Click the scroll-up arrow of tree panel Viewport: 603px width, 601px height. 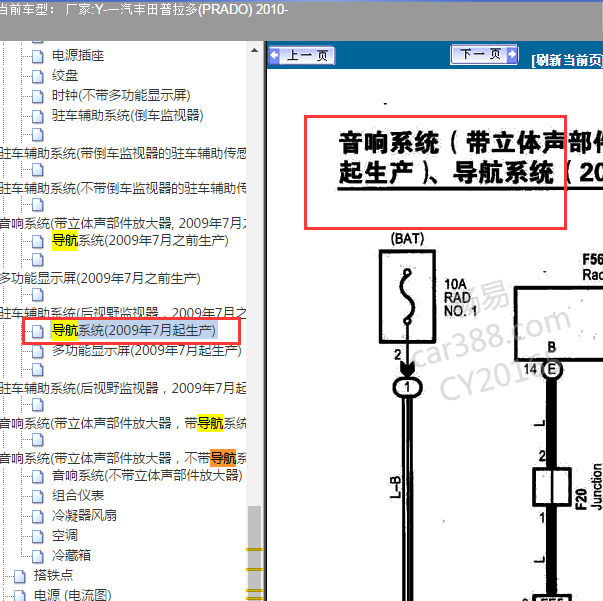pyautogui.click(x=254, y=50)
